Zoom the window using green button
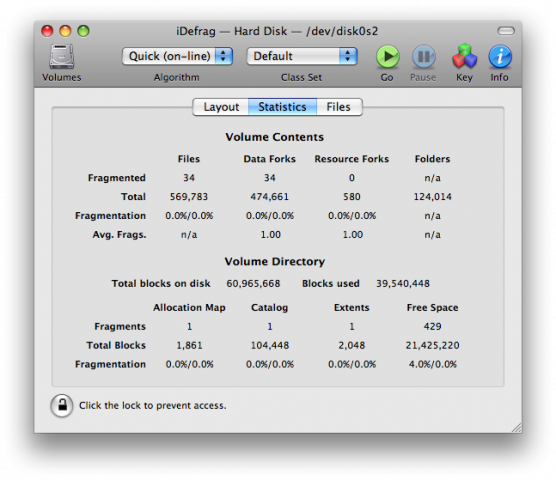Screen dimensions: 556x480 pos(83,31)
